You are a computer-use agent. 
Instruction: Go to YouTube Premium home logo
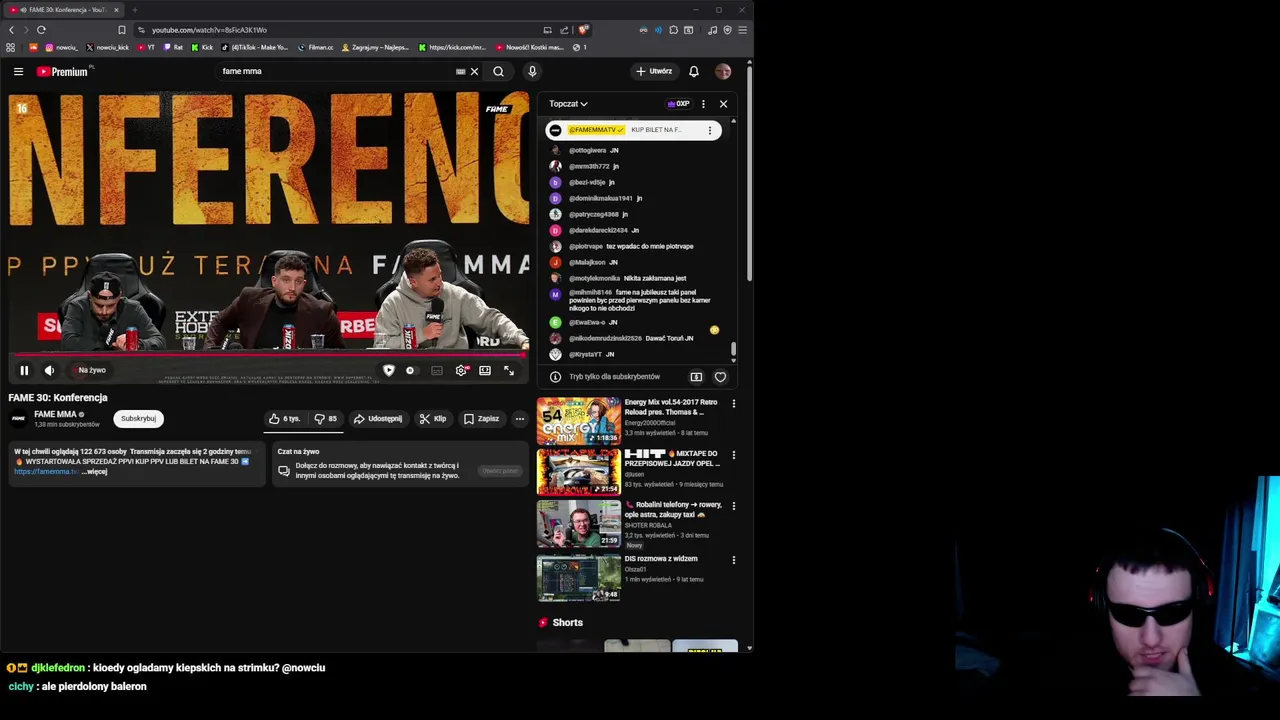pyautogui.click(x=63, y=71)
